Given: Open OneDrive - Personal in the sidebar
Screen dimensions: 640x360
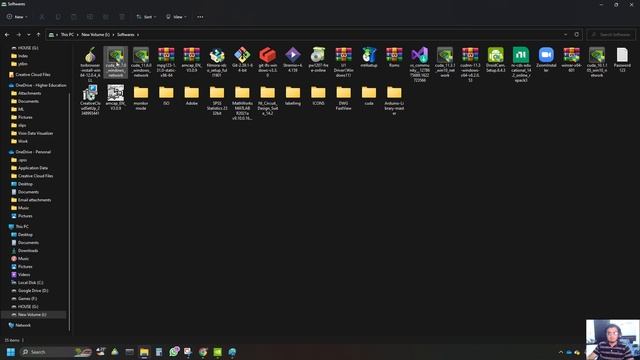Looking at the screenshot, I should 33,152.
